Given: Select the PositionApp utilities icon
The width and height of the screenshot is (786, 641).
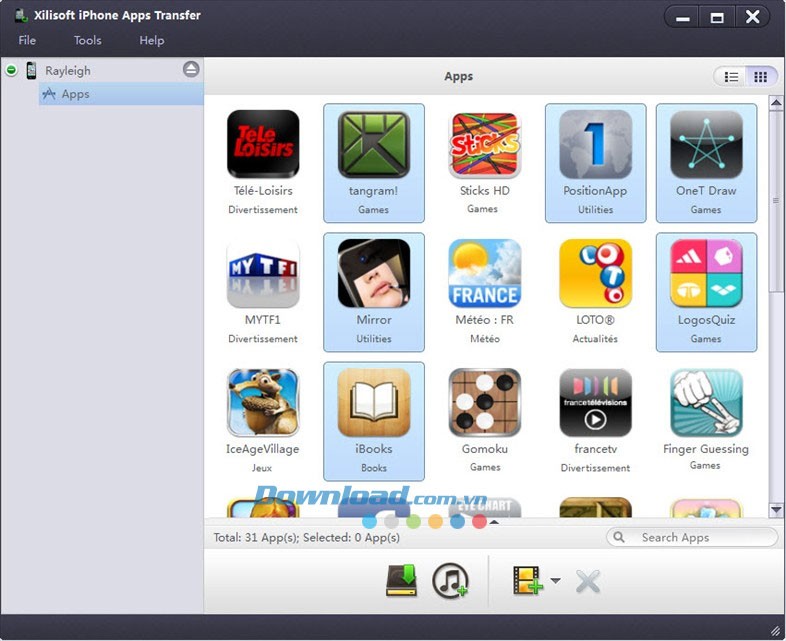Looking at the screenshot, I should coord(596,144).
